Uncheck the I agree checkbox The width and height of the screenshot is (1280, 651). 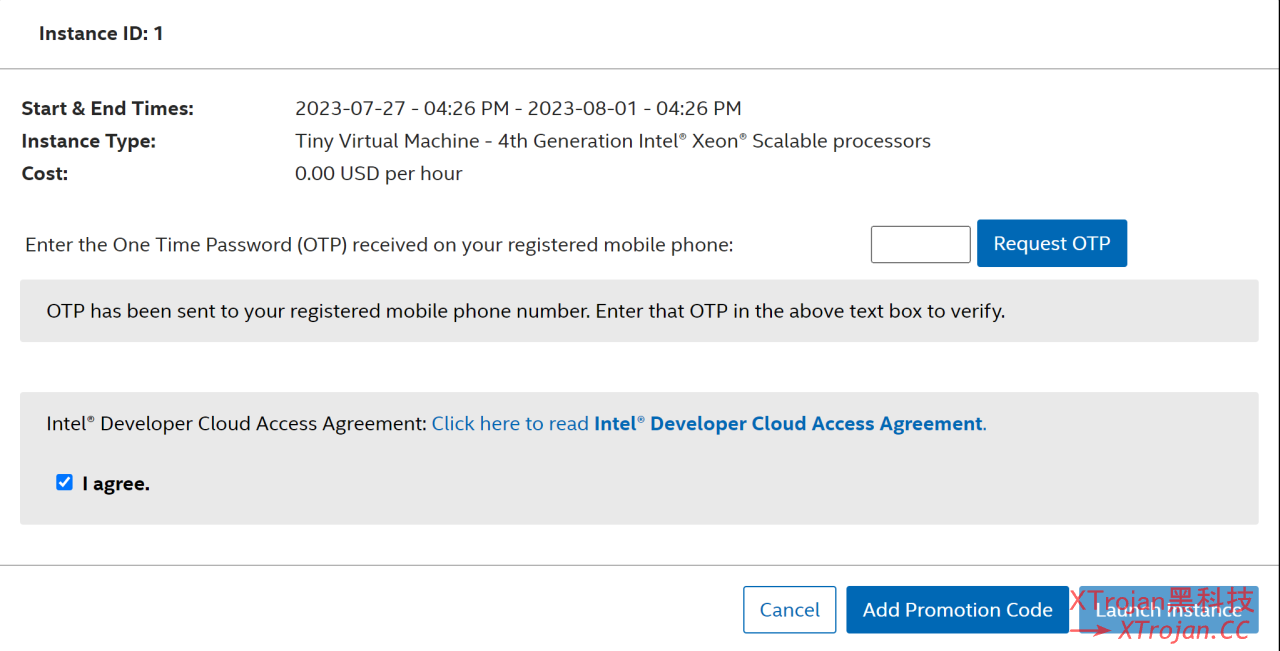point(65,483)
